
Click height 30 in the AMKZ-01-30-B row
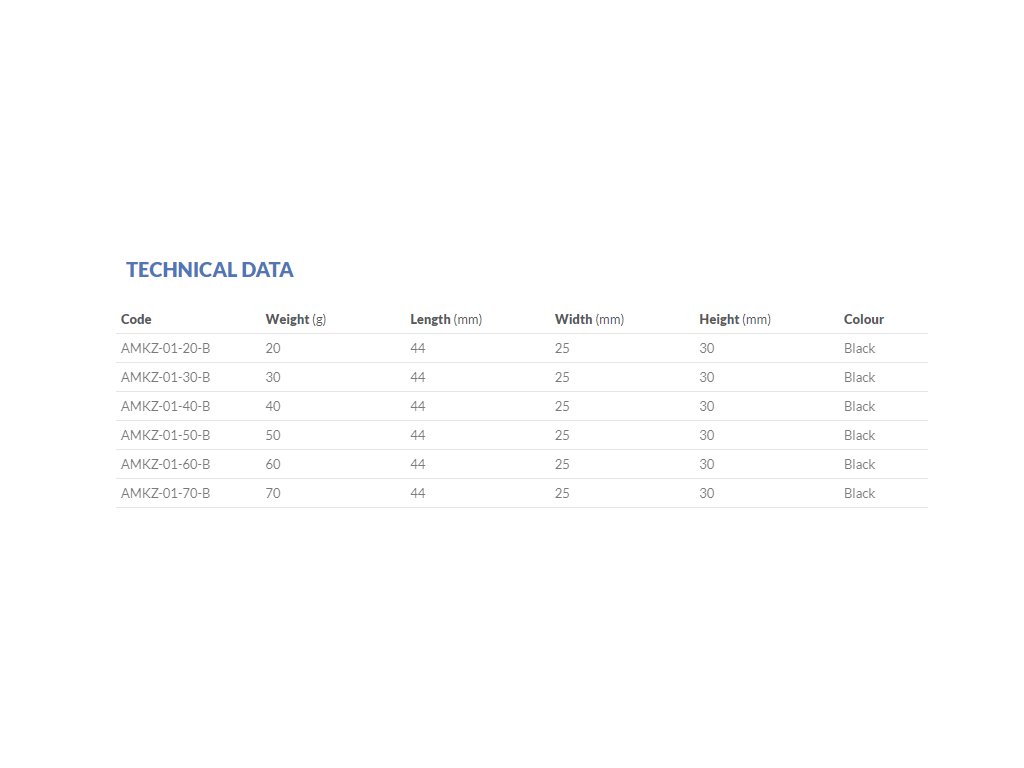(x=707, y=377)
